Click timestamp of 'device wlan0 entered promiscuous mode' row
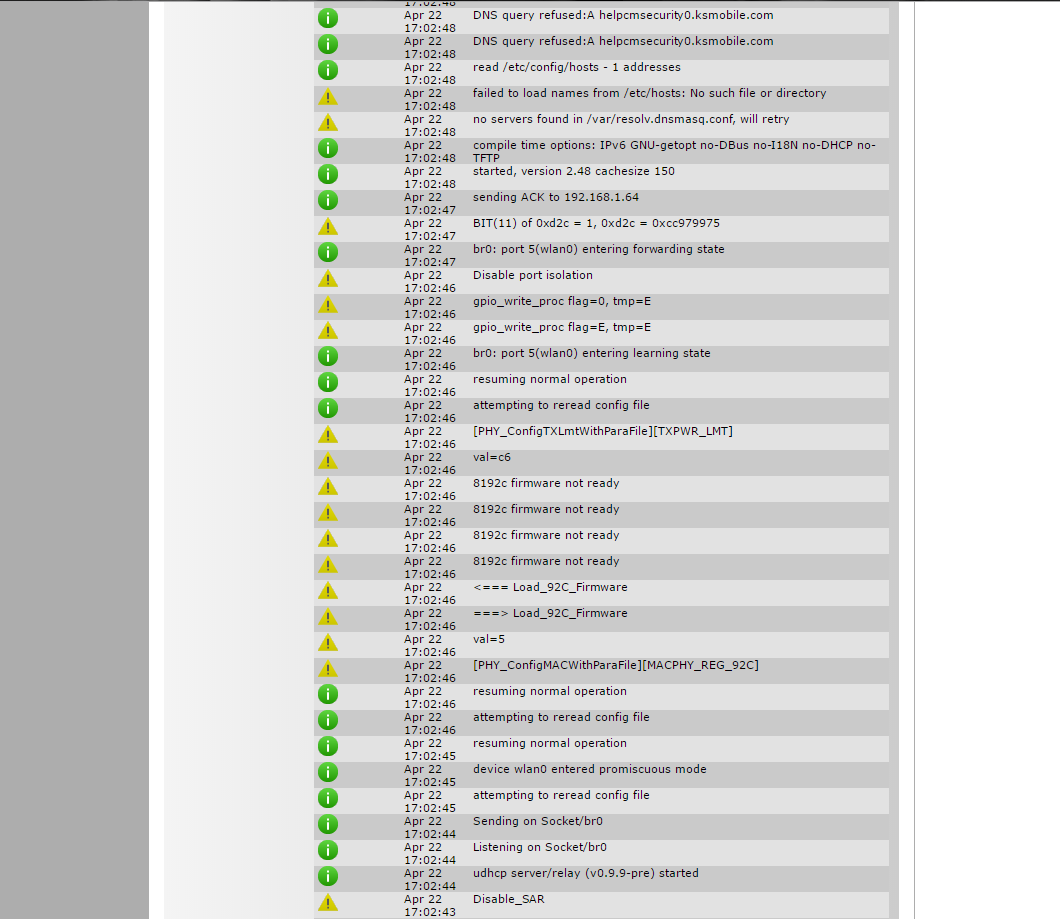 tap(430, 776)
